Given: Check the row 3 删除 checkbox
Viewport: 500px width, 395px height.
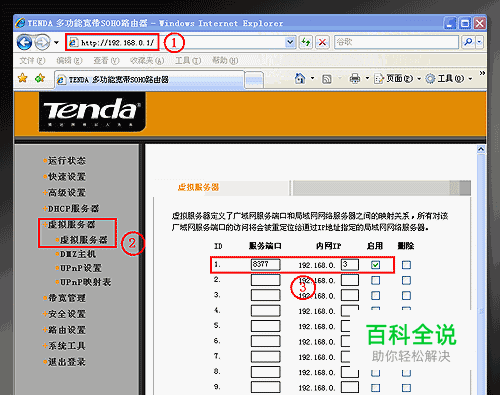Looking at the screenshot, I should click(406, 296).
